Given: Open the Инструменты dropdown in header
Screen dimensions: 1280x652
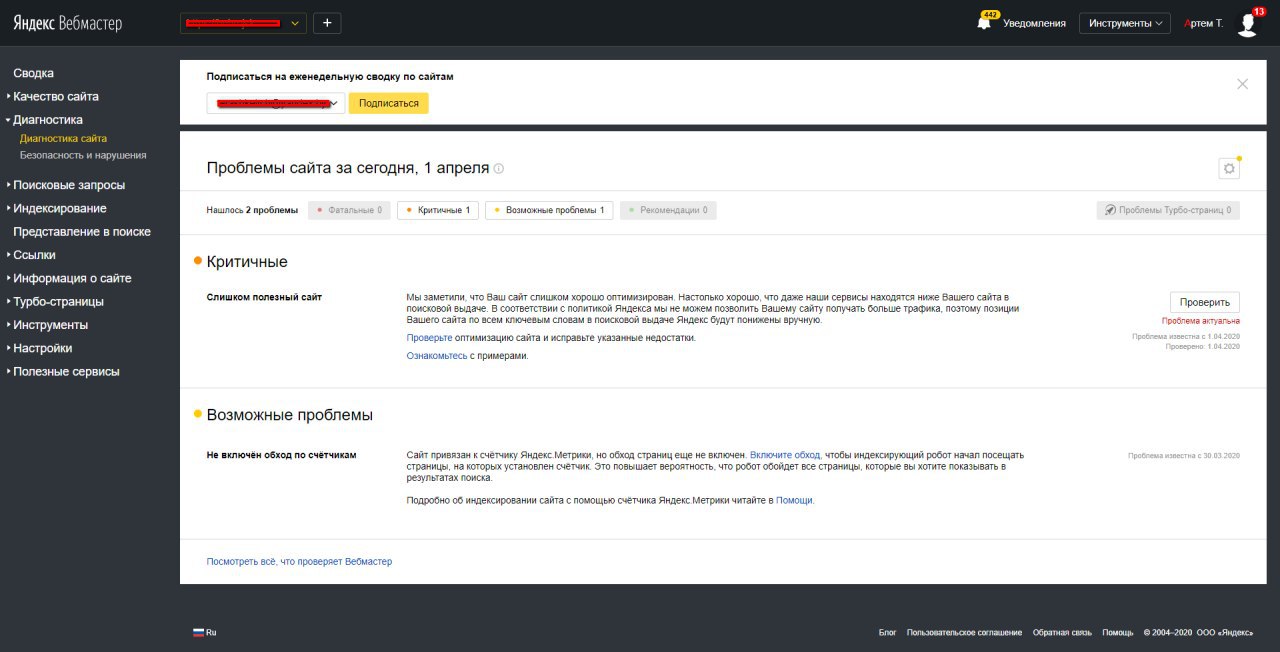Looking at the screenshot, I should click(x=1125, y=23).
